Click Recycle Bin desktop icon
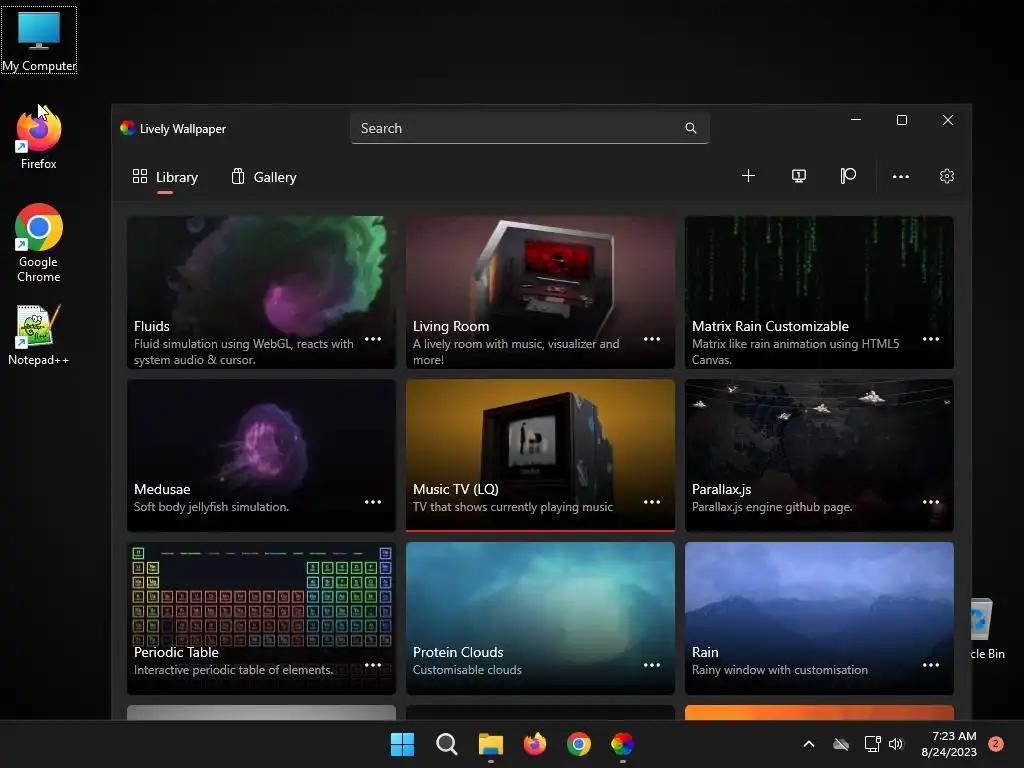Screen dimensions: 1024x768 (x=987, y=630)
